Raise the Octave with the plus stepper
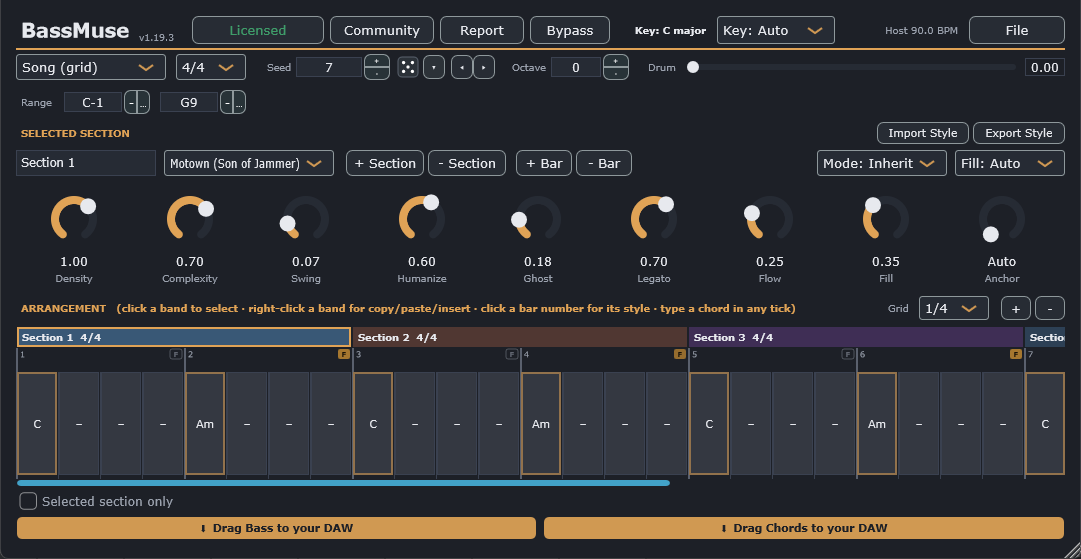Image resolution: width=1081 pixels, height=559 pixels. pos(616,61)
